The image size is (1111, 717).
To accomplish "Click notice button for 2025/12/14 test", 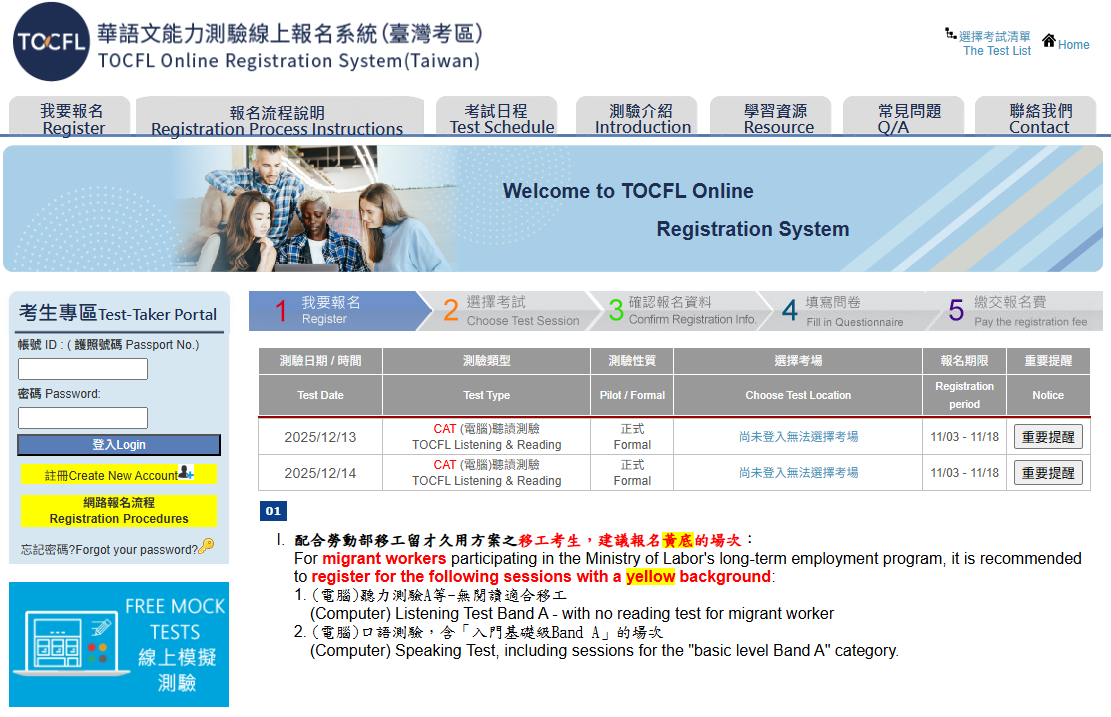I will pyautogui.click(x=1047, y=473).
